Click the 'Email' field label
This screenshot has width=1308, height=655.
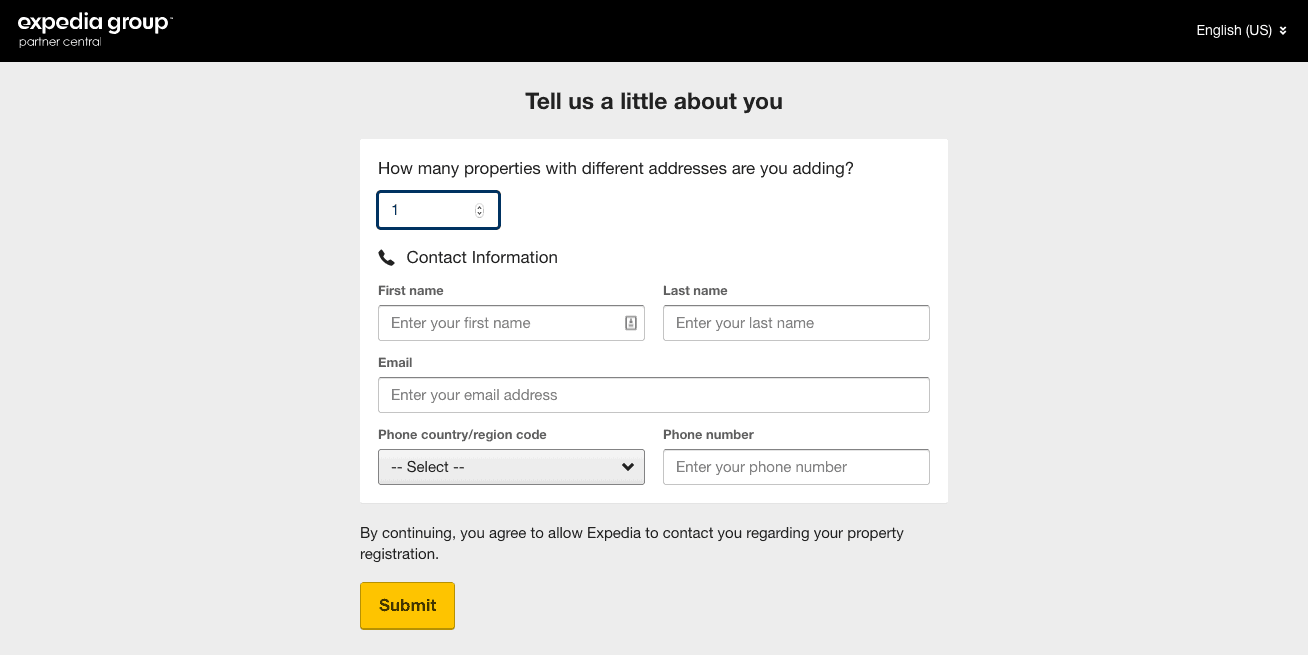tap(395, 363)
